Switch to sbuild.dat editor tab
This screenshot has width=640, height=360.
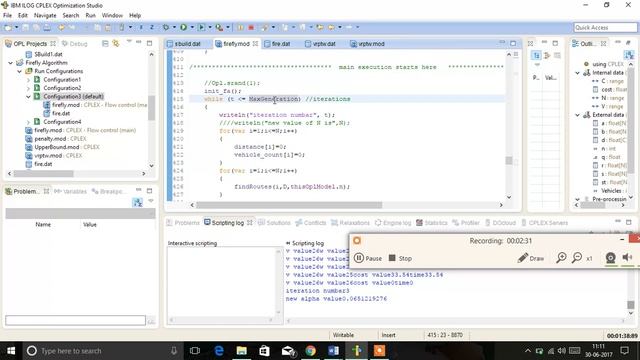point(184,44)
